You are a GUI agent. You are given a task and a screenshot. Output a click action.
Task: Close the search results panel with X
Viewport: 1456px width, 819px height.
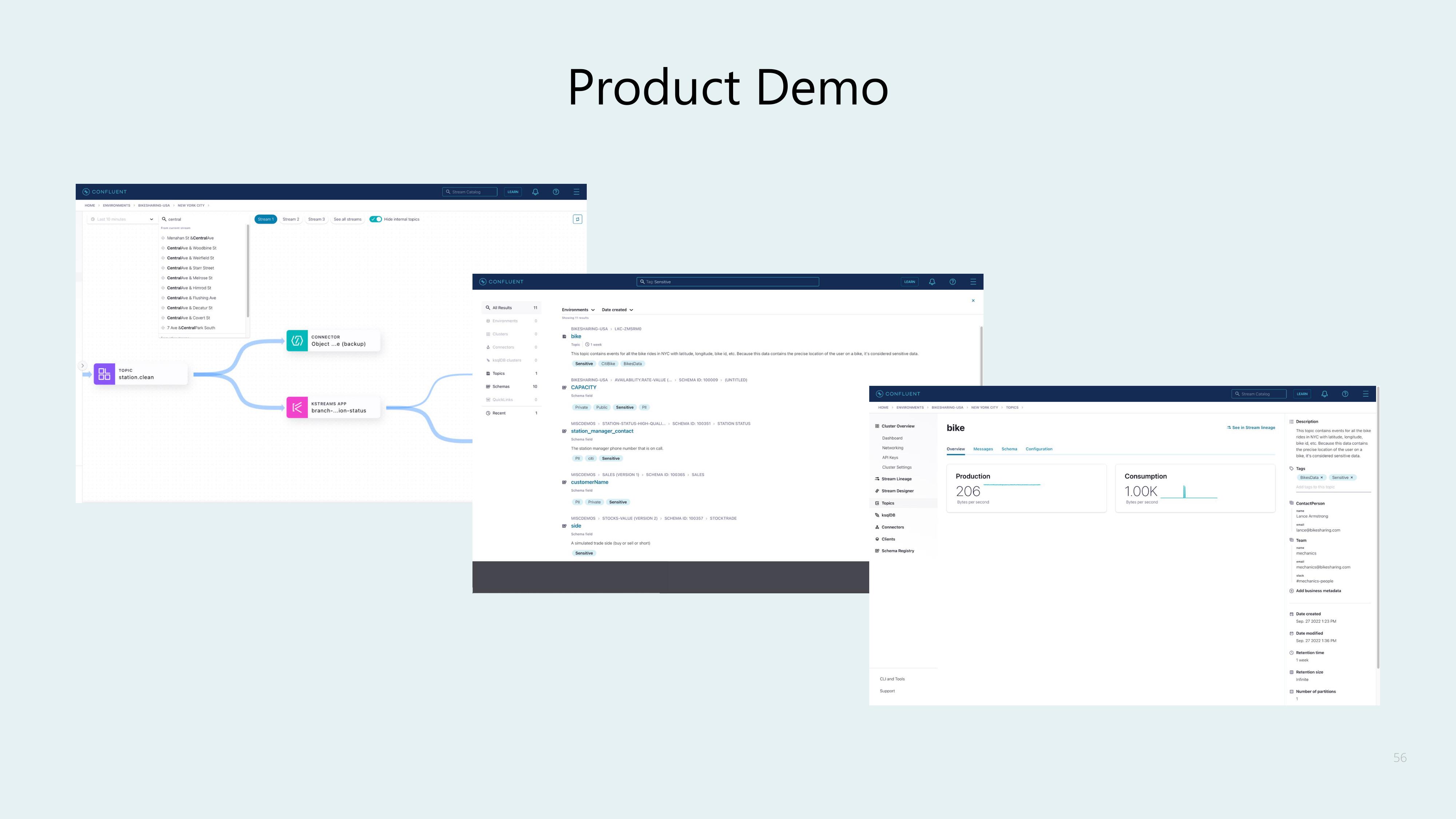pyautogui.click(x=973, y=301)
